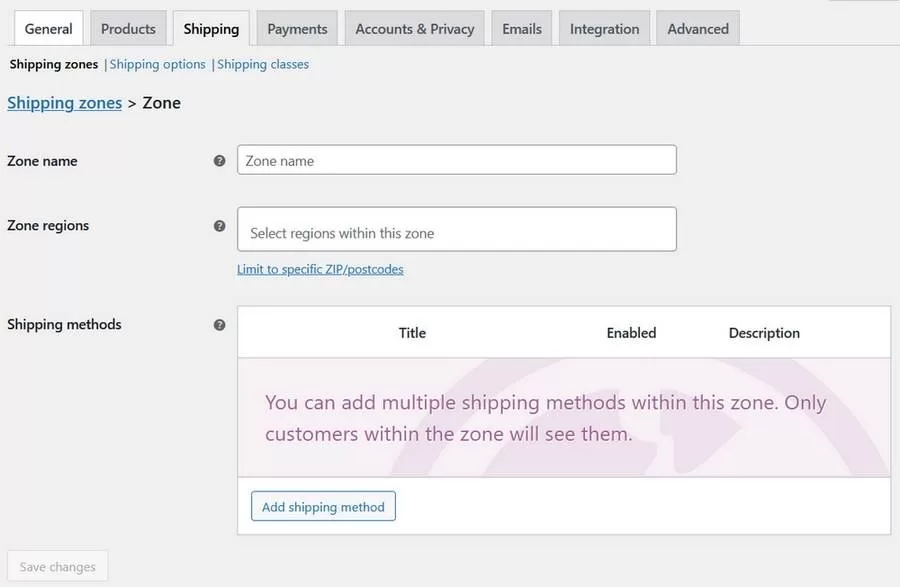Image resolution: width=900 pixels, height=587 pixels.
Task: Go to the Payments tab
Action: pos(297,29)
